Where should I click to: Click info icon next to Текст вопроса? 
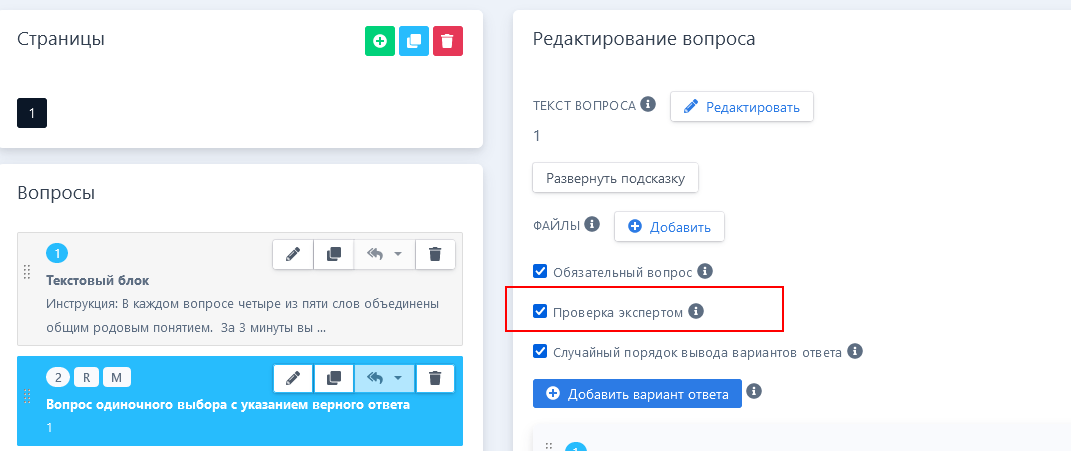[648, 104]
